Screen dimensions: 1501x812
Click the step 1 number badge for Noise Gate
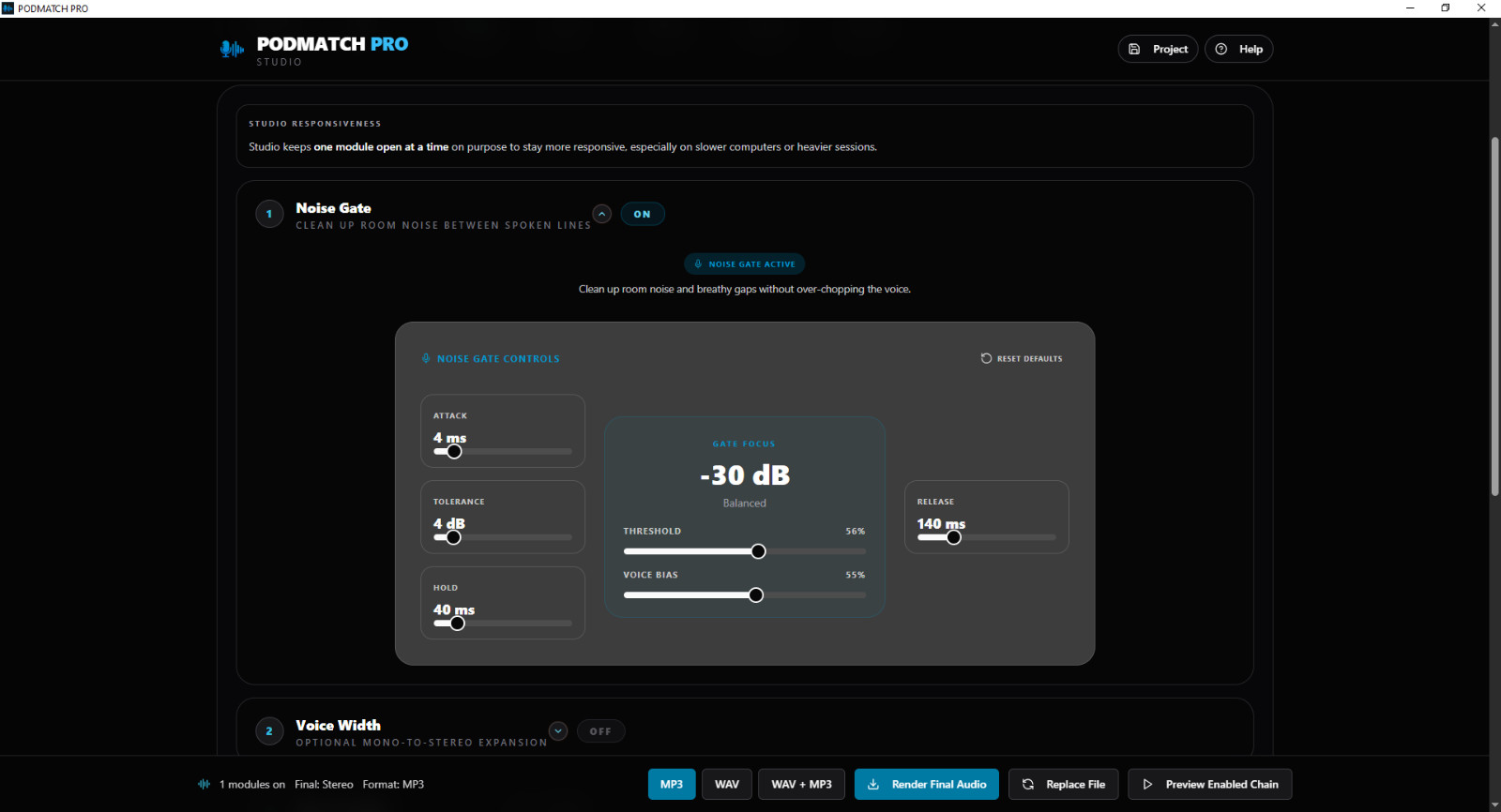point(269,214)
